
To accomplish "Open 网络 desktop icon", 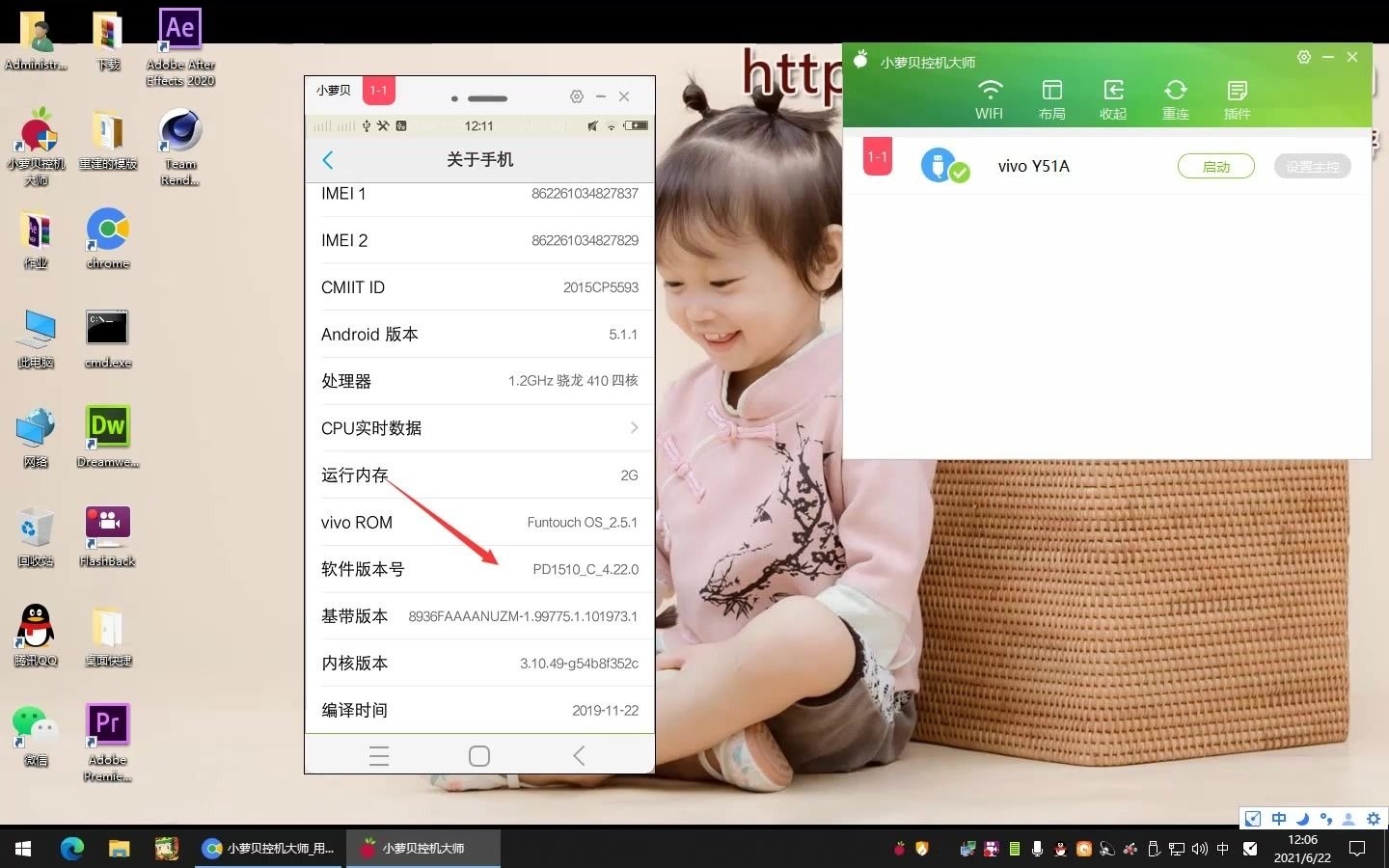I will click(36, 439).
